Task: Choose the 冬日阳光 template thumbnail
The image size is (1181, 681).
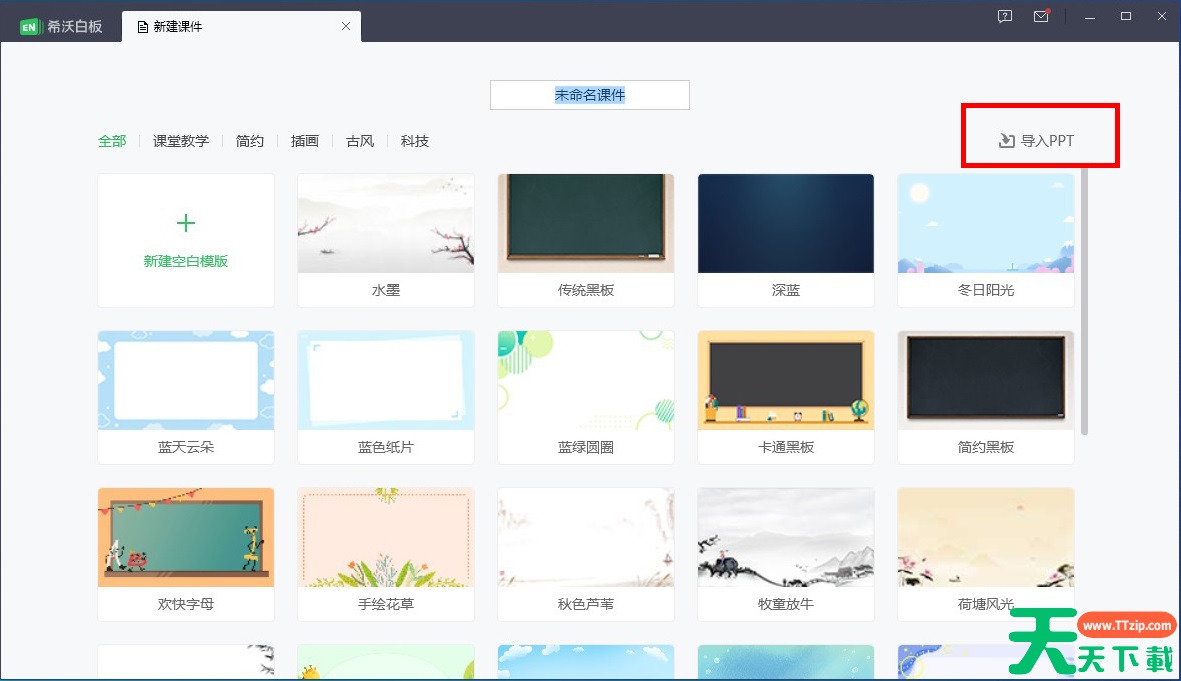Action: click(986, 224)
